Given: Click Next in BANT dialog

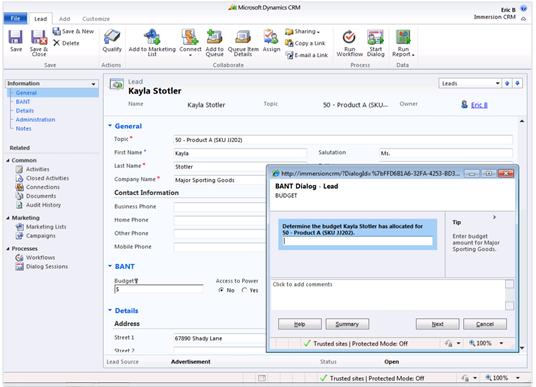Looking at the screenshot, I should [438, 324].
